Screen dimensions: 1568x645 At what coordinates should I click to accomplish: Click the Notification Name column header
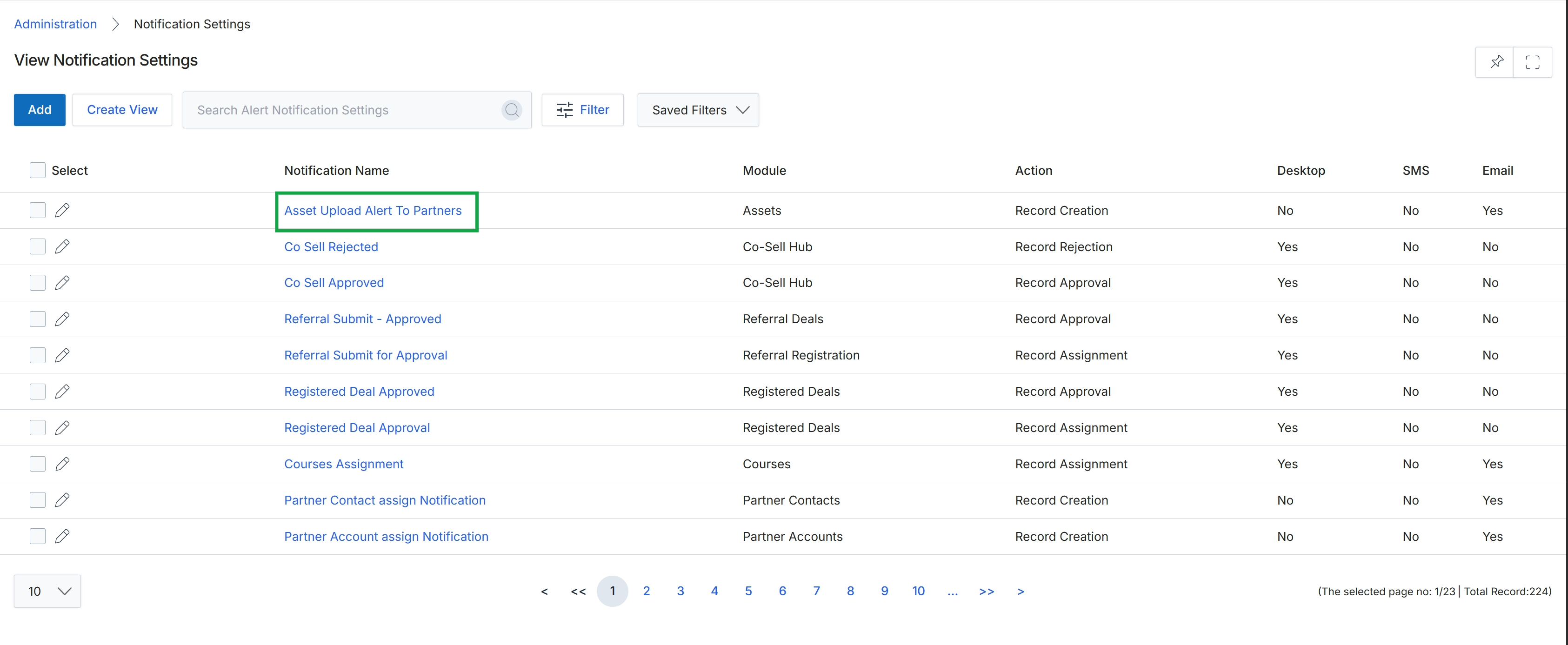coord(337,170)
